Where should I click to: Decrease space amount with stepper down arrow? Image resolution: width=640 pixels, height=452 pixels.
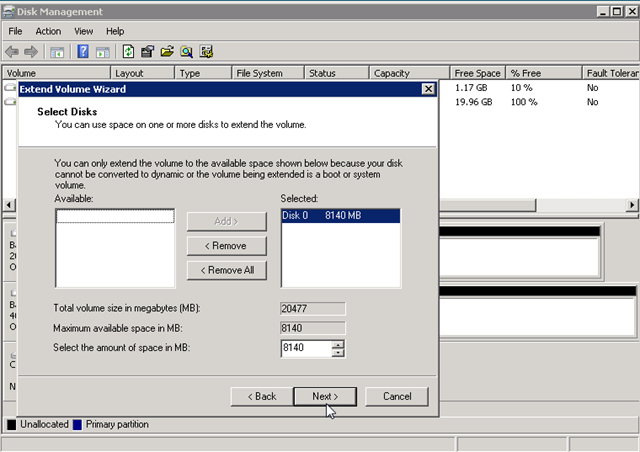point(338,353)
